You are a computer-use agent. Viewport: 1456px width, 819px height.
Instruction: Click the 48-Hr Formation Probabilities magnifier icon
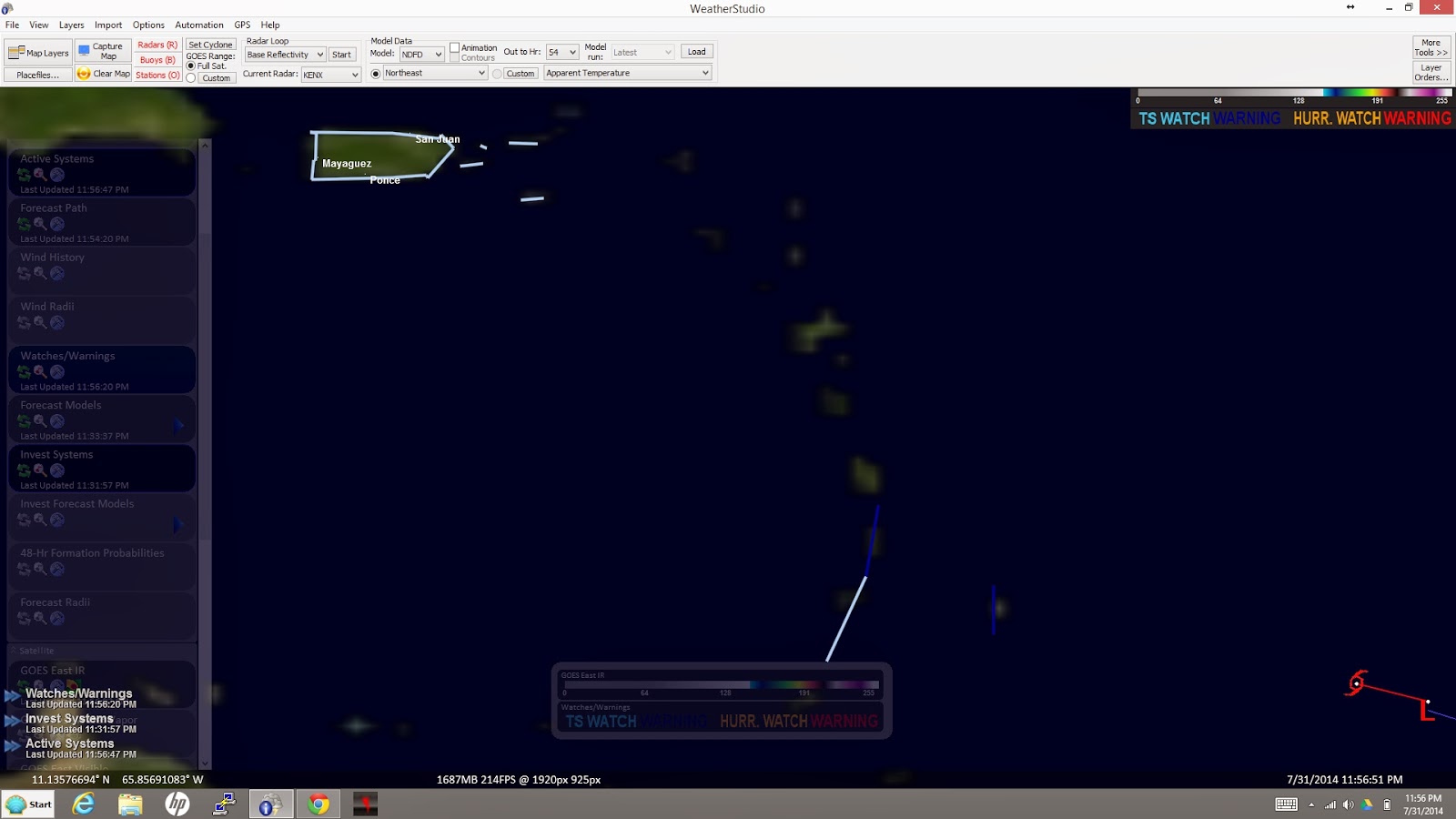[40, 569]
